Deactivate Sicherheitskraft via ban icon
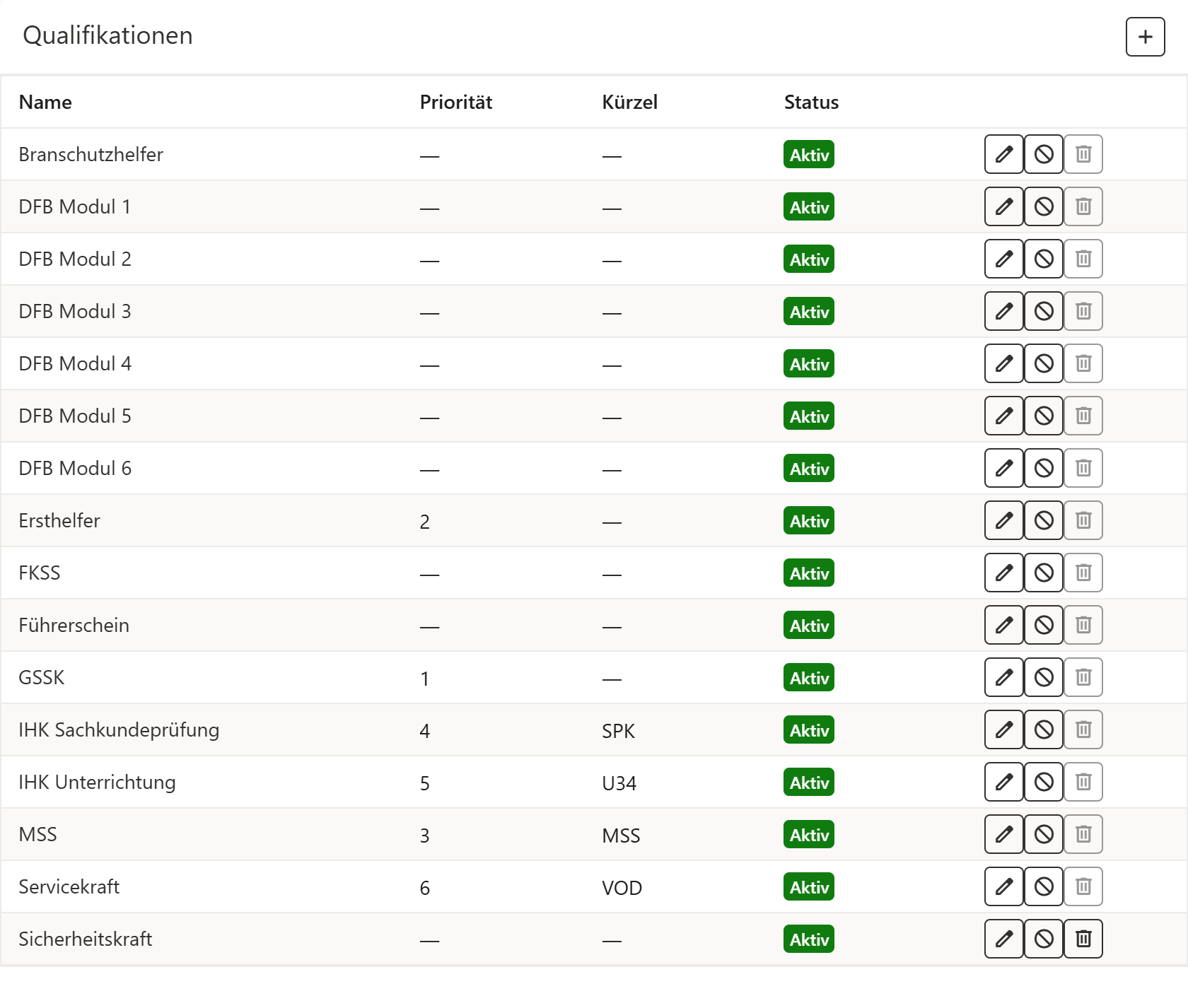Image resolution: width=1188 pixels, height=1008 pixels. pos(1043,939)
